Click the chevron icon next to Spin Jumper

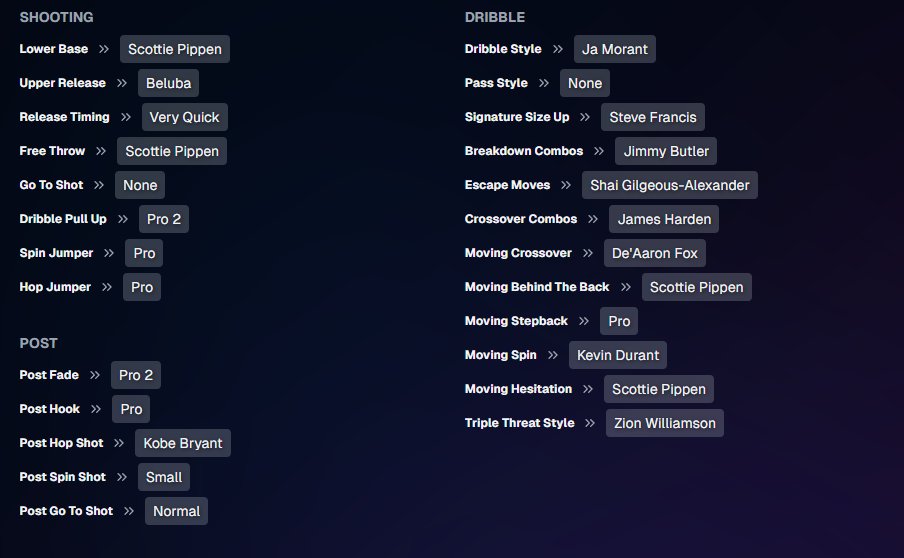point(109,253)
